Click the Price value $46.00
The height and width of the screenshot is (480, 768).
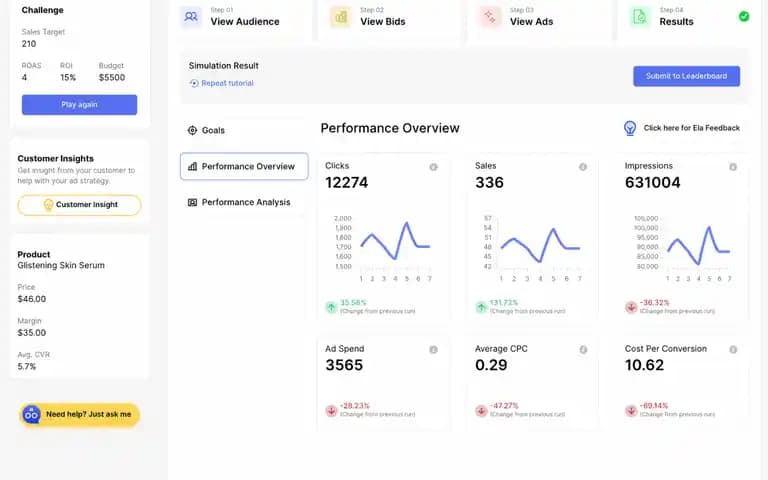pos(32,299)
